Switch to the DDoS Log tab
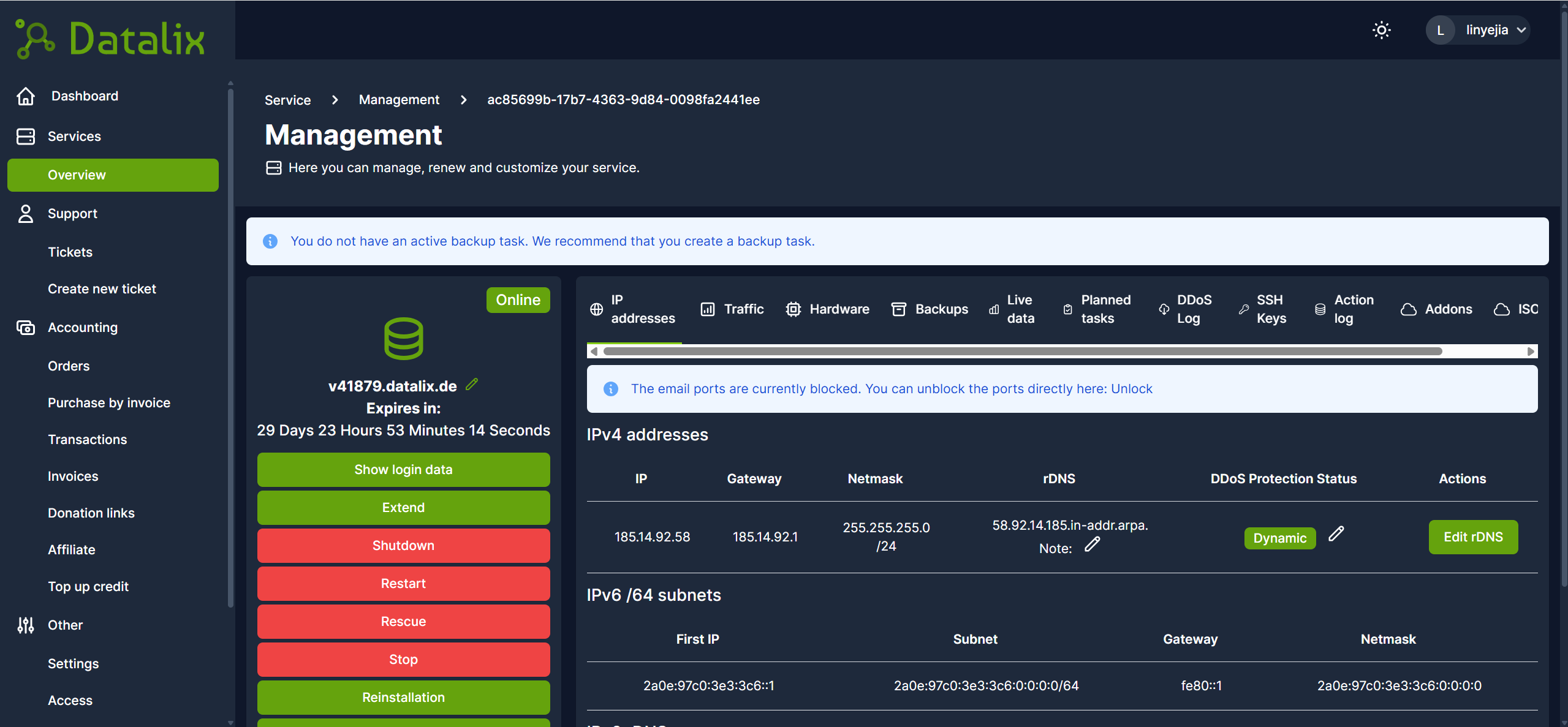 (1185, 309)
